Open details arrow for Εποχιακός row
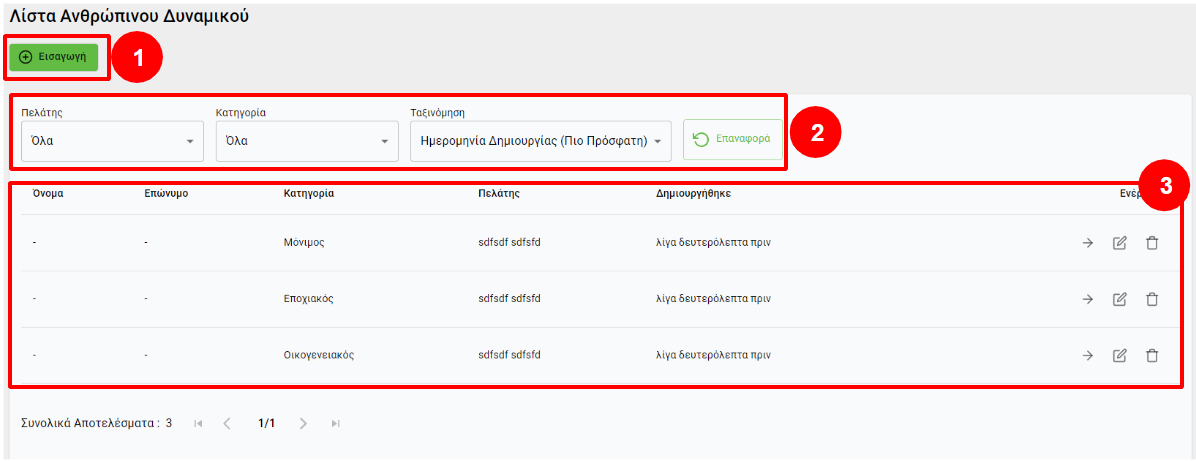The width and height of the screenshot is (1196, 461). (x=1088, y=299)
